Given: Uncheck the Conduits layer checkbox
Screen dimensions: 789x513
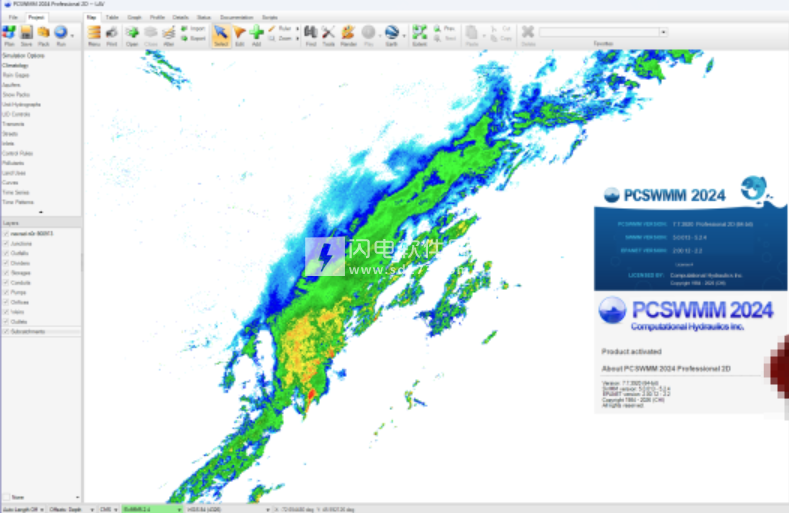Looking at the screenshot, I should 6,281.
